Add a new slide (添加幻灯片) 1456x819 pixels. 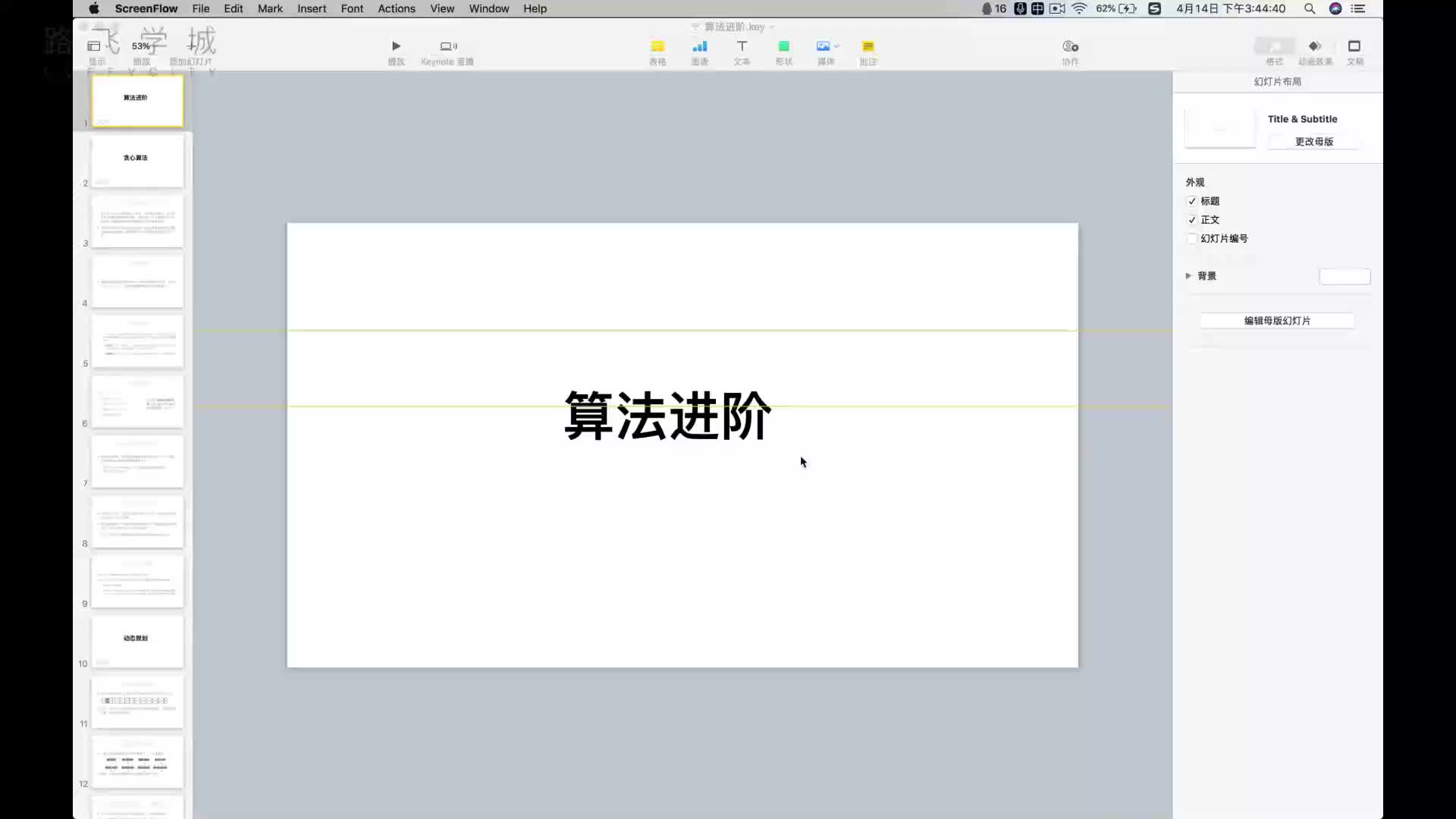tap(191, 52)
